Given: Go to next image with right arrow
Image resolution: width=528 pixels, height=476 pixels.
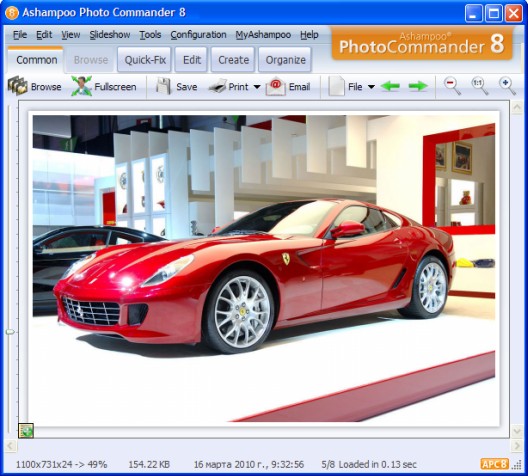Looking at the screenshot, I should point(418,86).
